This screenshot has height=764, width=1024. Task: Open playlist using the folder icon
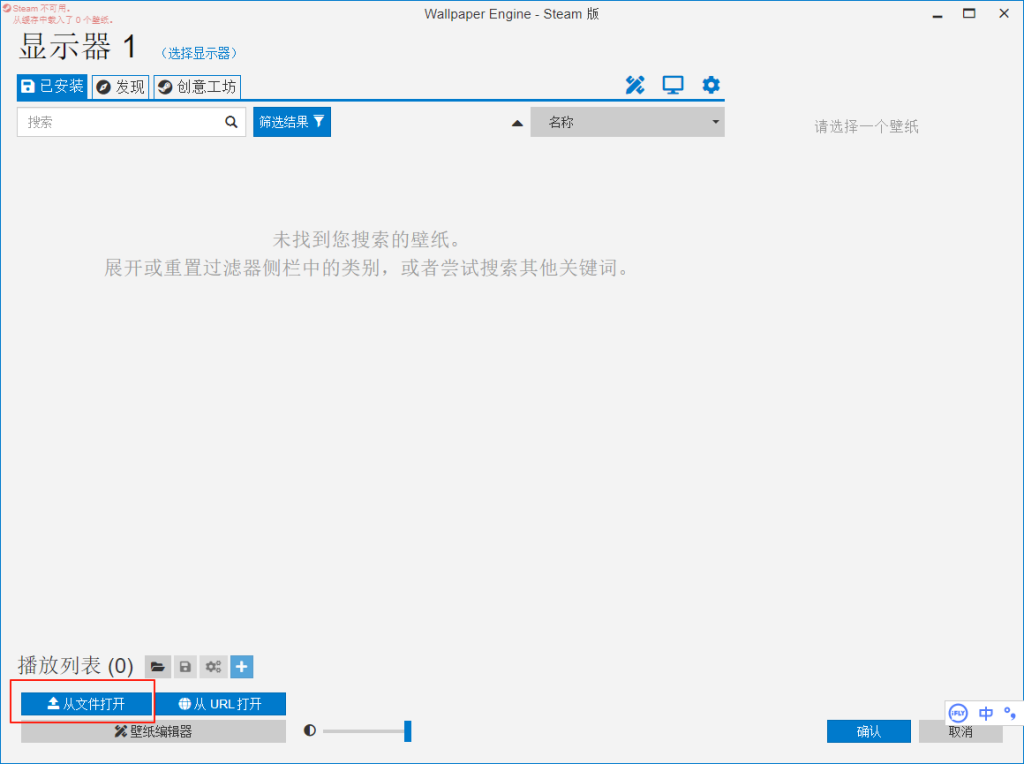tap(157, 667)
